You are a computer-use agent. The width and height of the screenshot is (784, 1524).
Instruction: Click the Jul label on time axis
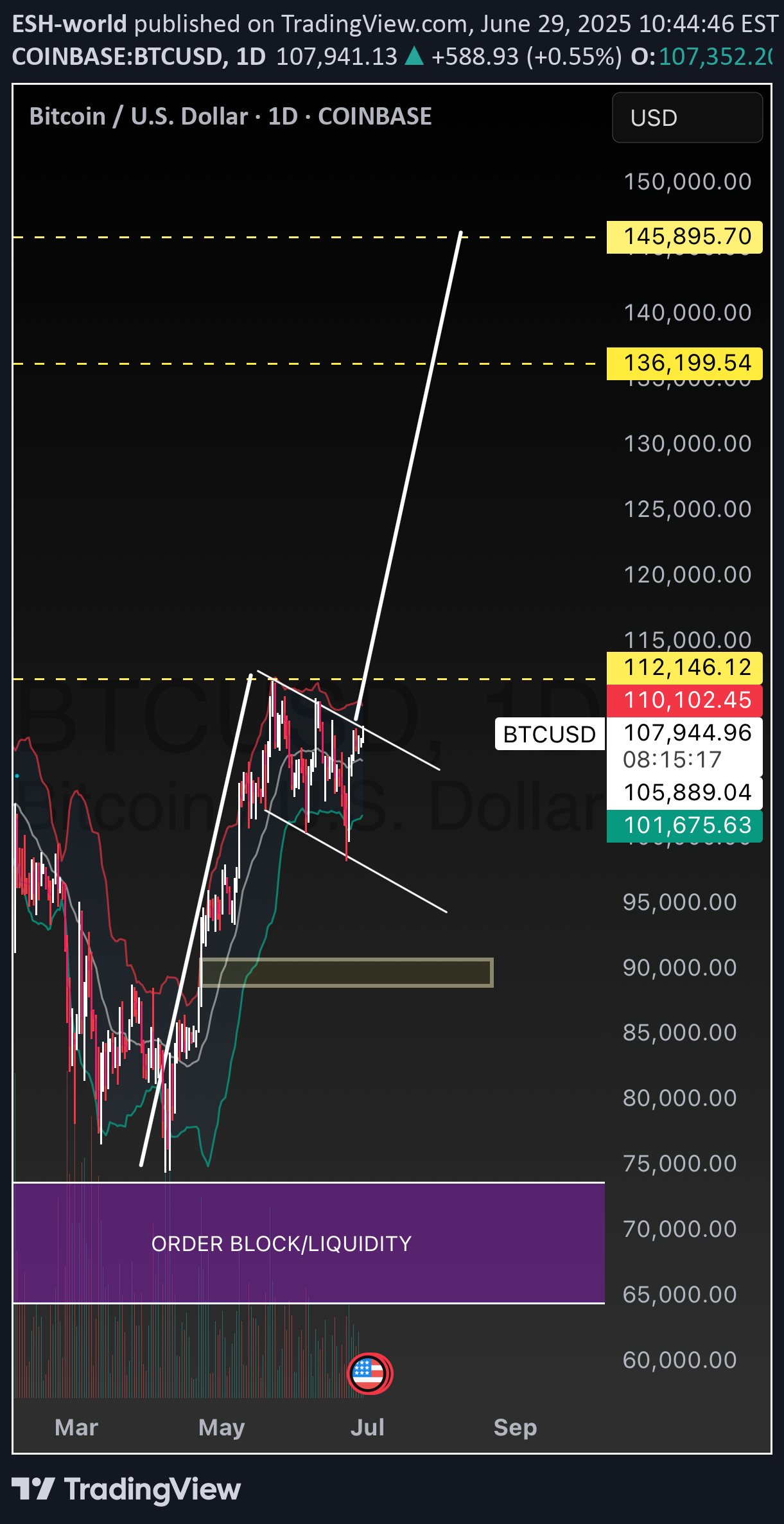367,1427
